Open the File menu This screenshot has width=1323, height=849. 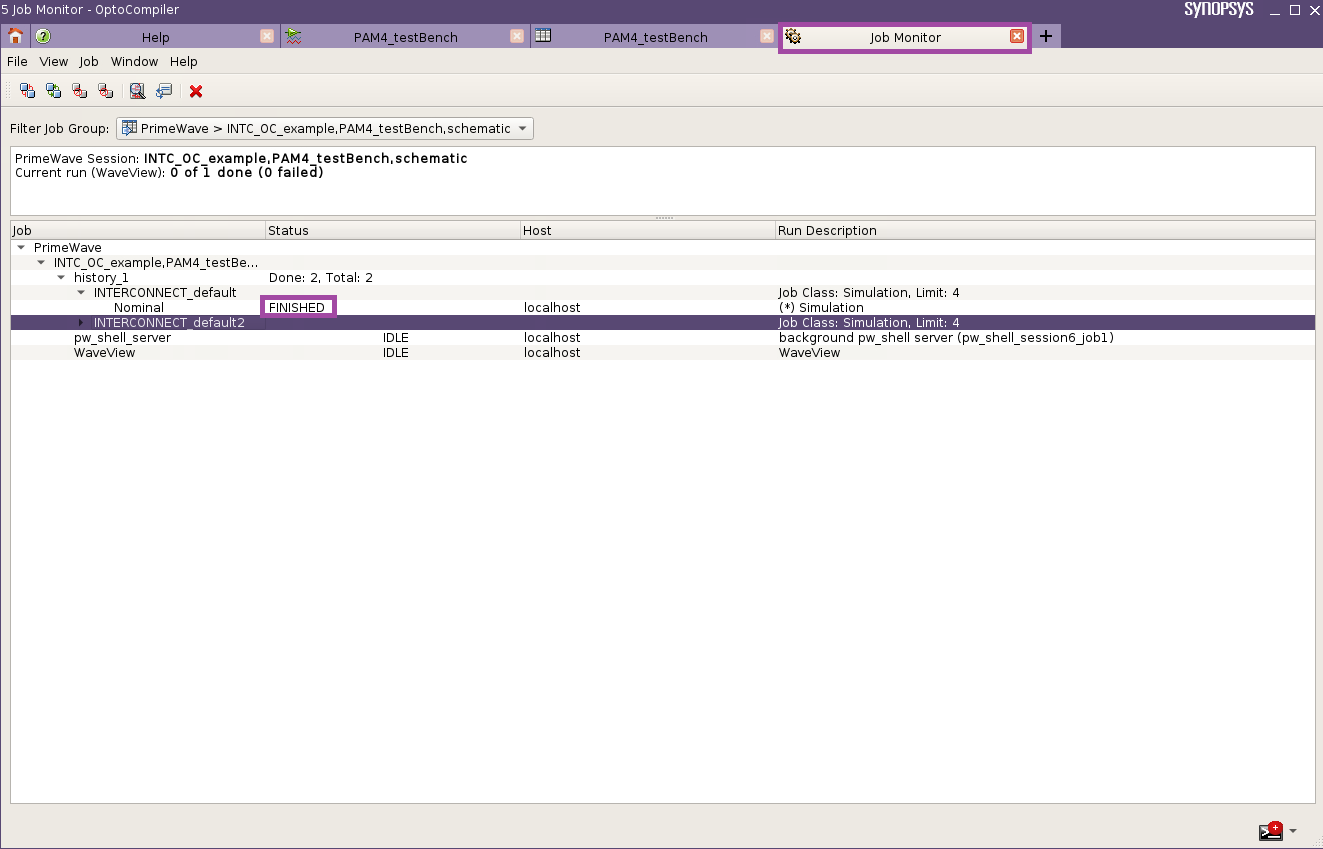click(17, 61)
